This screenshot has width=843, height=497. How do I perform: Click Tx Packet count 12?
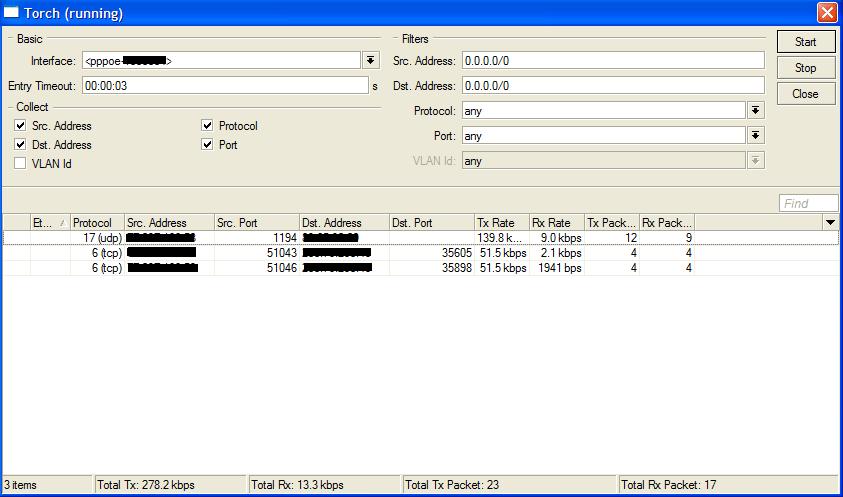tap(631, 238)
